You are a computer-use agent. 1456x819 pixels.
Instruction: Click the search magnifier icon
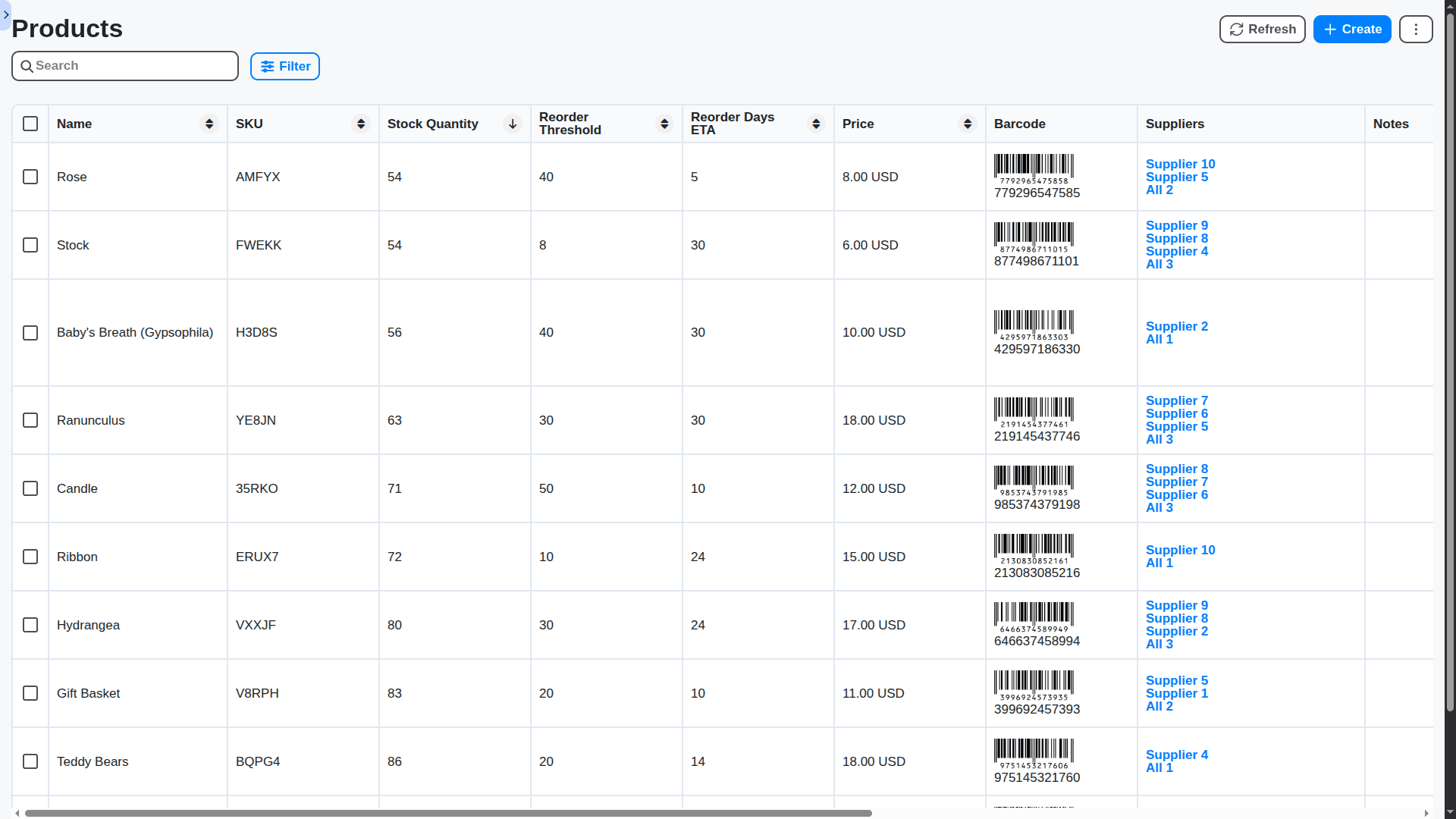(x=27, y=66)
